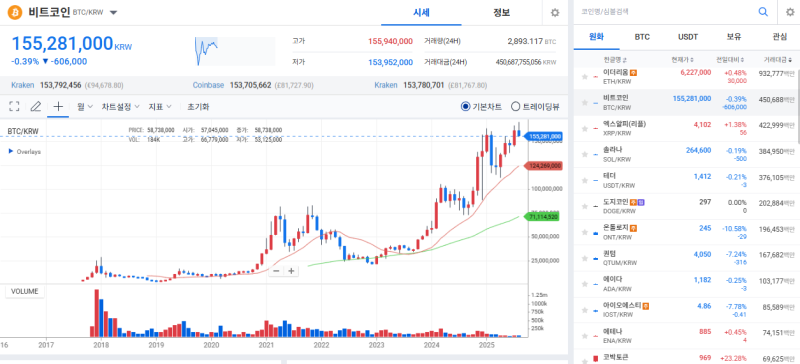Open the 월 interval dropdown

coord(85,107)
